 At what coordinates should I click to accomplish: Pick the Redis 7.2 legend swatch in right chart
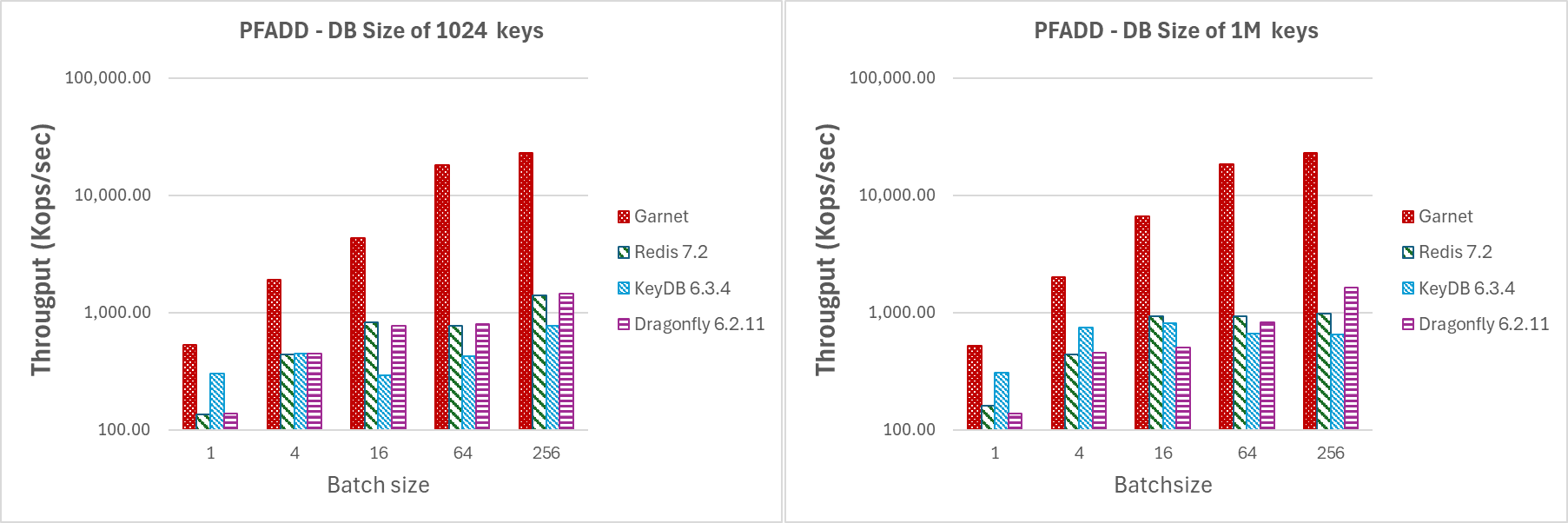click(x=1407, y=252)
